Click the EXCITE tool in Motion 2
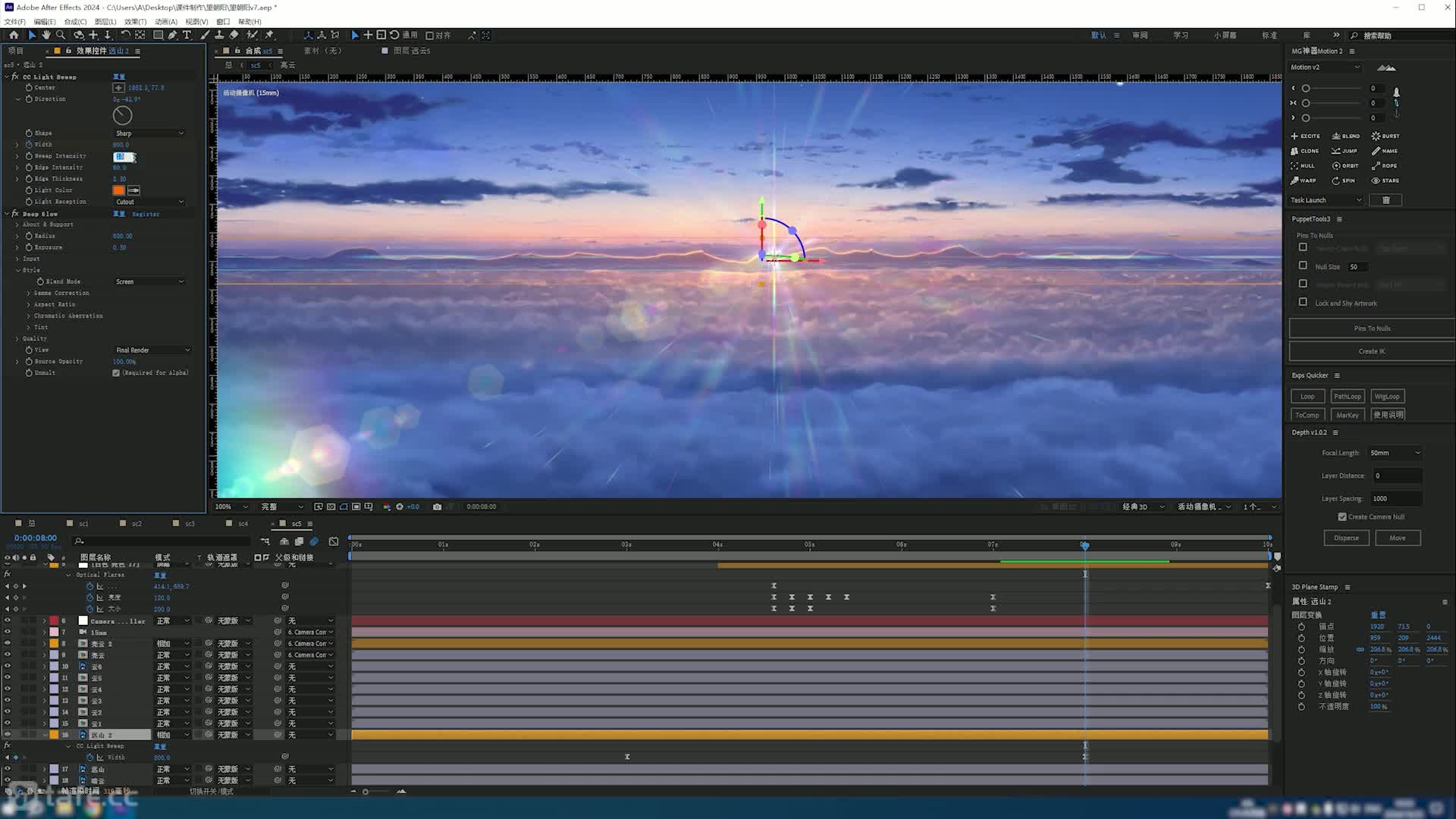 tap(1305, 136)
